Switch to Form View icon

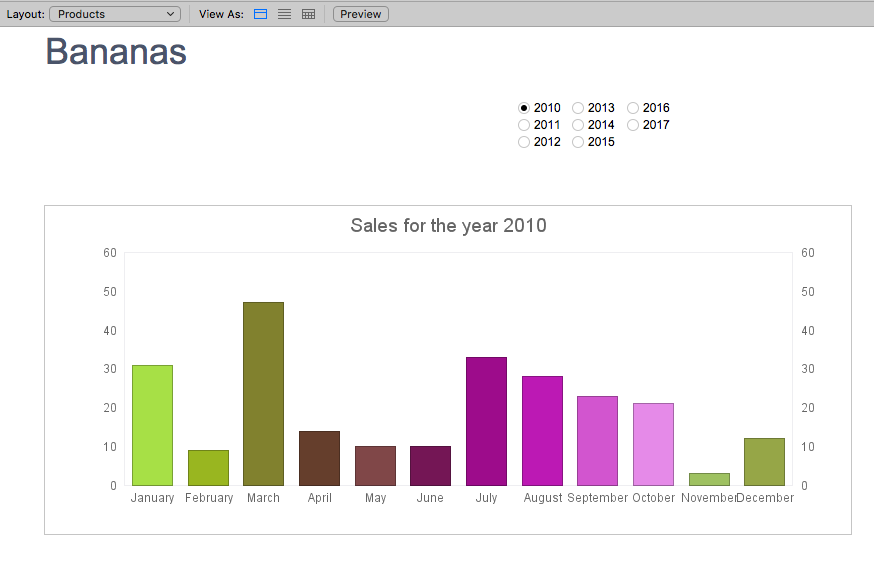coord(260,14)
